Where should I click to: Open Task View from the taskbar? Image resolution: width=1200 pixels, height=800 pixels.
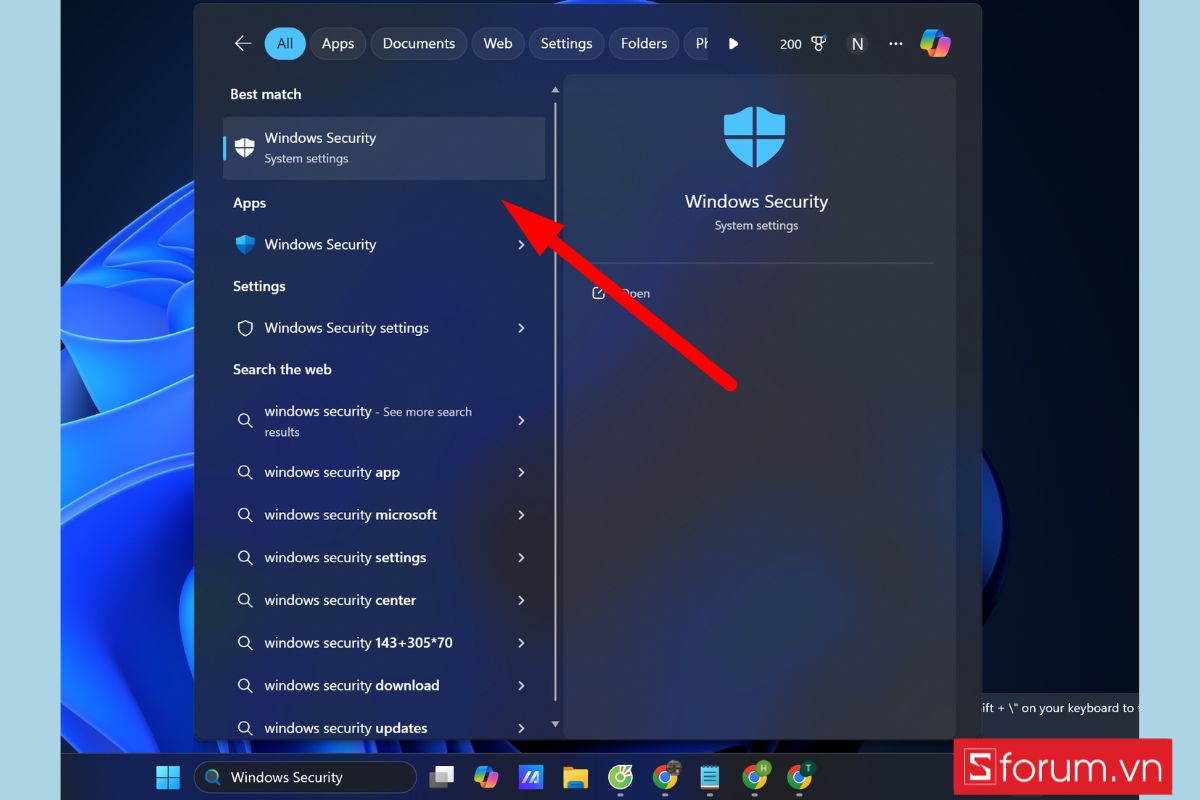(x=442, y=777)
